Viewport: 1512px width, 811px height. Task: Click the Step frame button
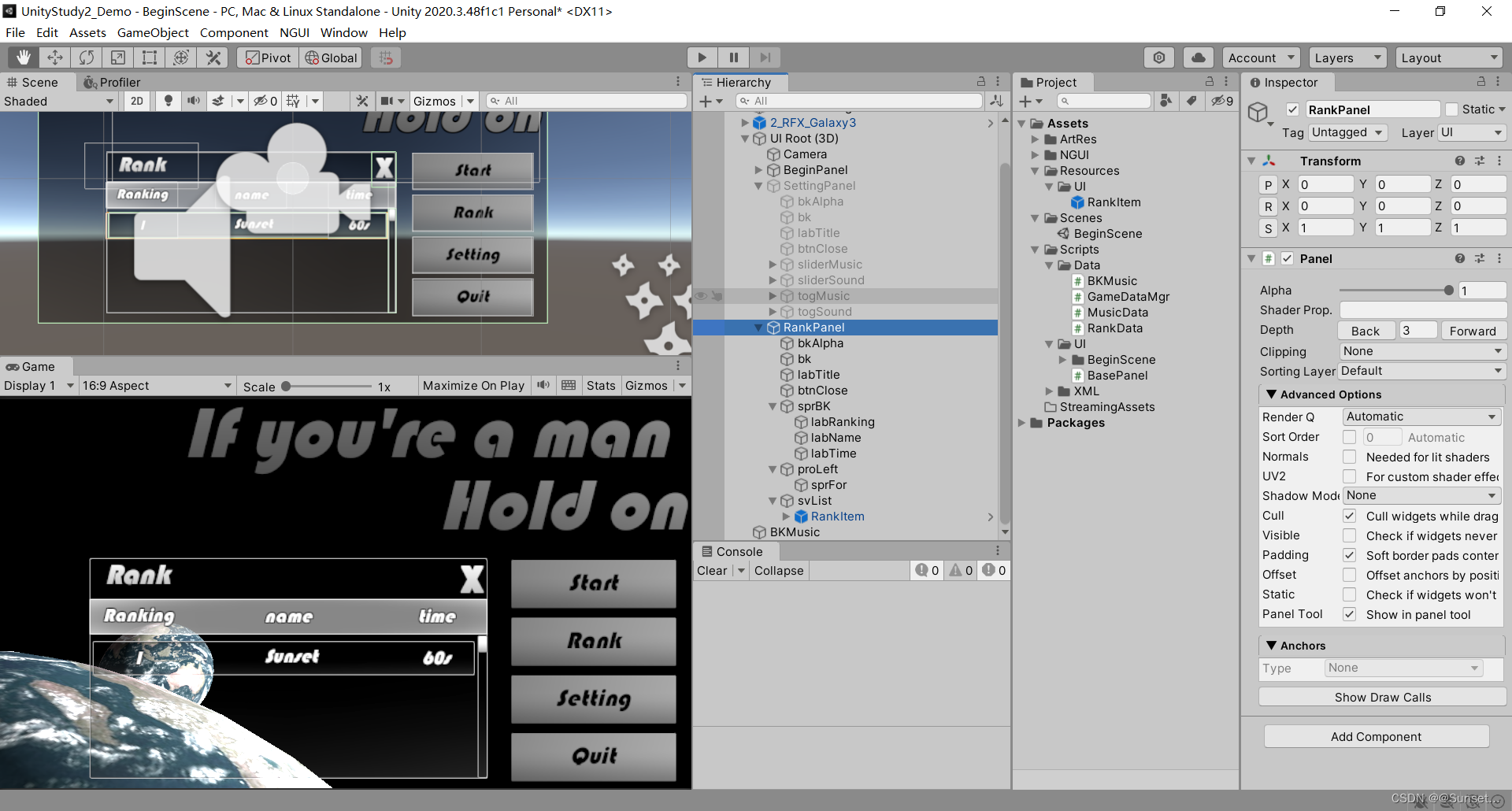pos(765,57)
